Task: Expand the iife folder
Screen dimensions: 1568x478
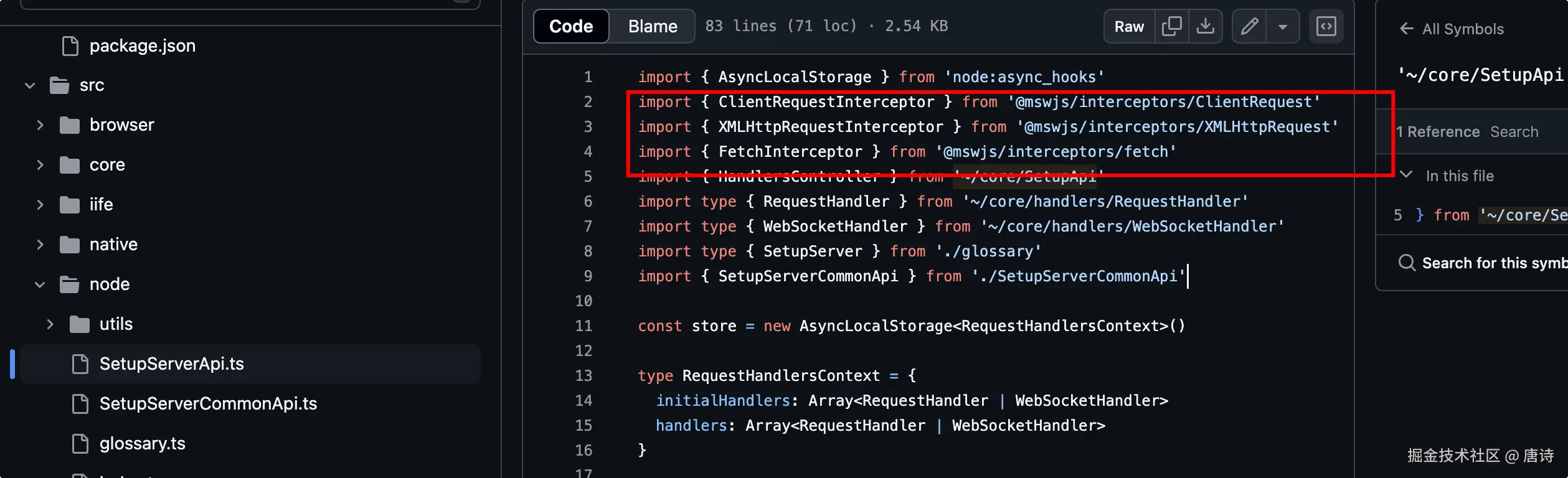Action: [40, 205]
